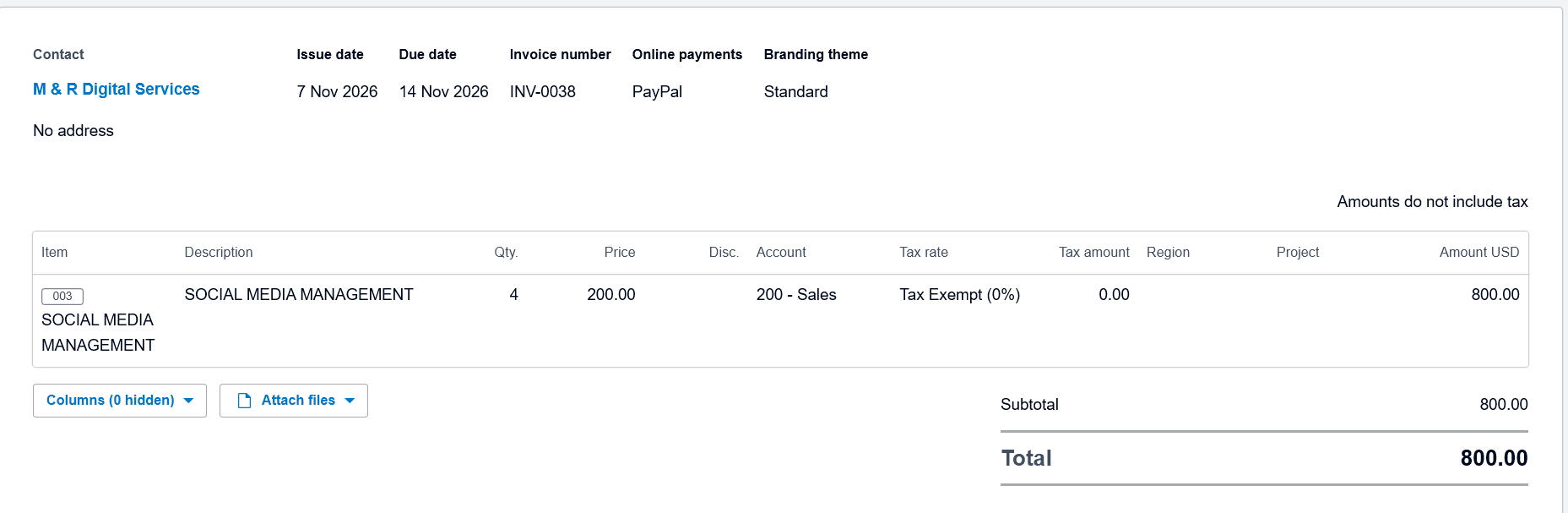Click the Tax Exempt (0%) tax rate cell
This screenshot has width=1568, height=513.
point(959,294)
